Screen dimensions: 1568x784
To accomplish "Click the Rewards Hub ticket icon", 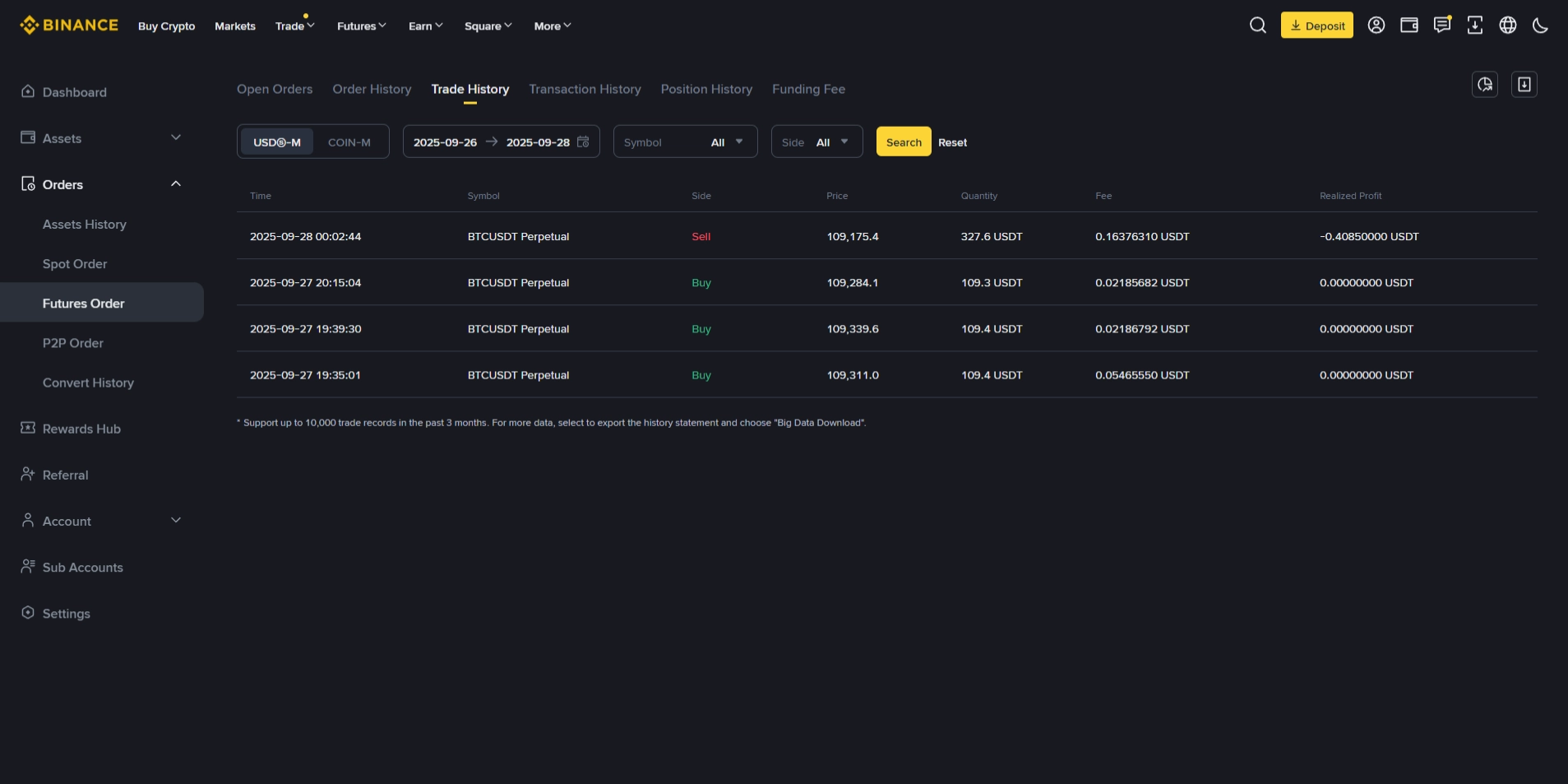I will click(x=28, y=428).
